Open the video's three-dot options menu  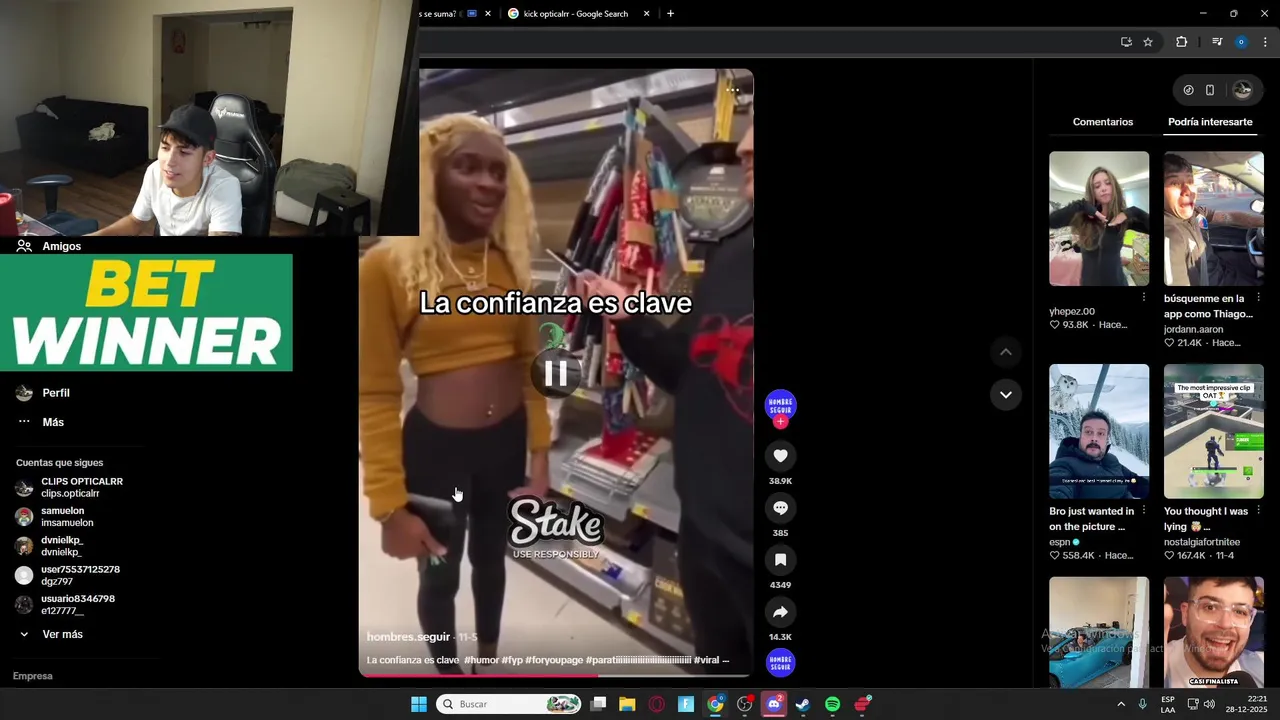[x=732, y=90]
